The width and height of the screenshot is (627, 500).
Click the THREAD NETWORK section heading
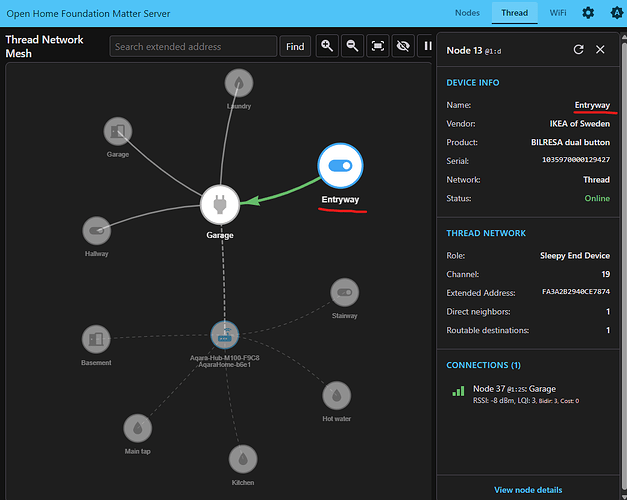pyautogui.click(x=486, y=233)
